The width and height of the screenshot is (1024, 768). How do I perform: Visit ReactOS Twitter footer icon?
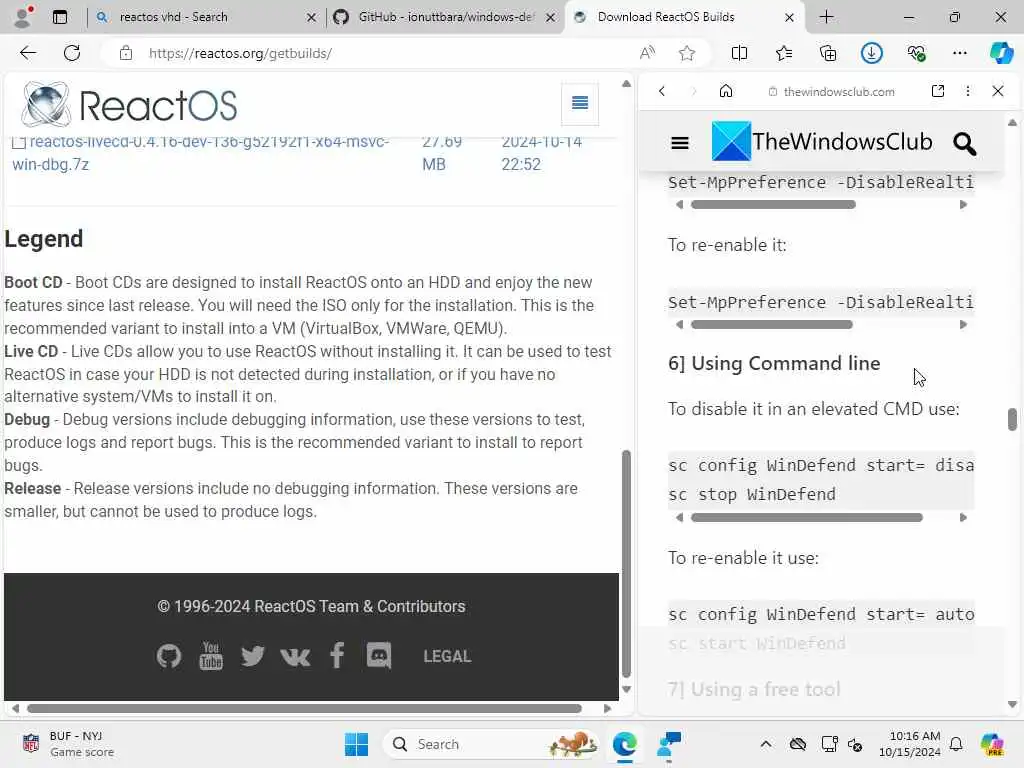click(x=253, y=656)
